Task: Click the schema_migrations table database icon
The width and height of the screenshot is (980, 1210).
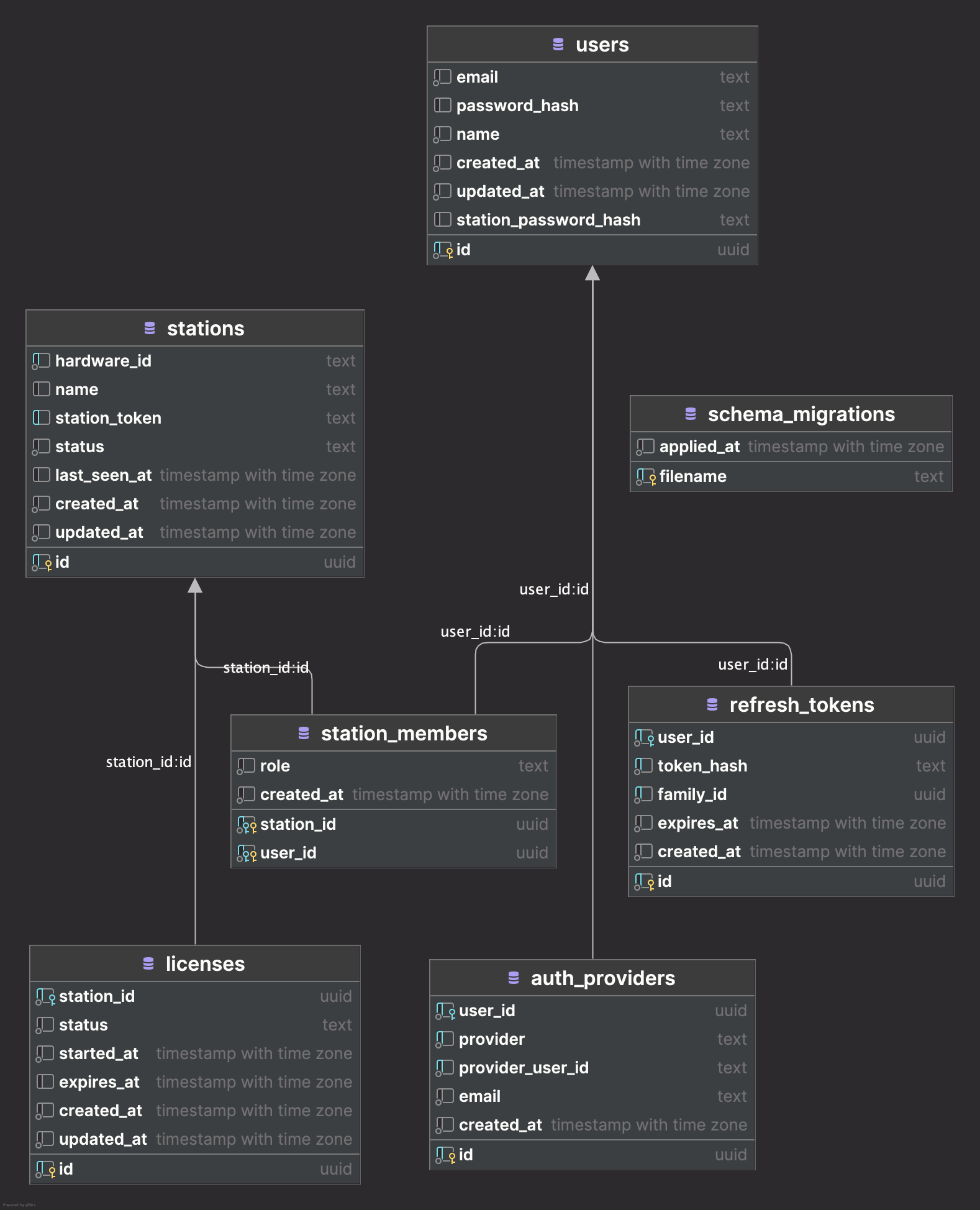Action: (691, 414)
